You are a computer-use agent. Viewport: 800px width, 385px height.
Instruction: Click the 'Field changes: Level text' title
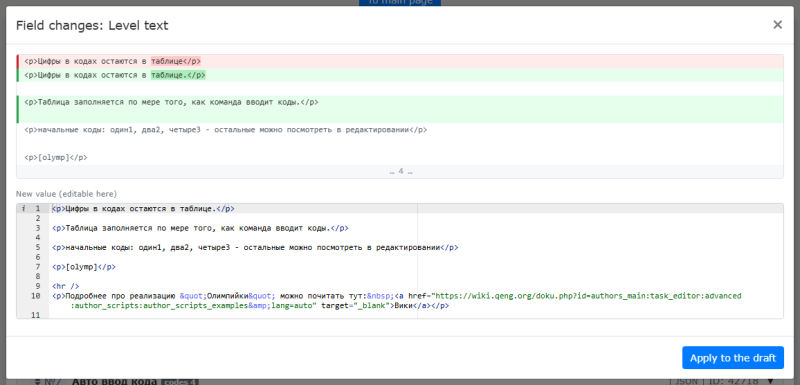pos(92,25)
